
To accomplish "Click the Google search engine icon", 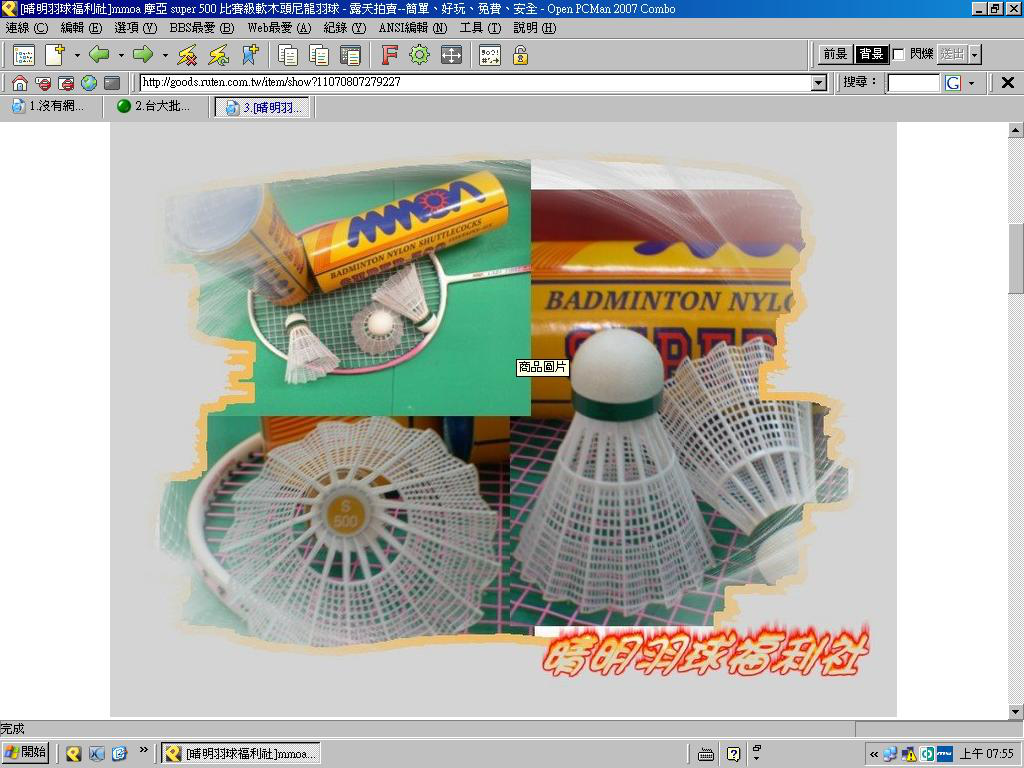I will 953,83.
